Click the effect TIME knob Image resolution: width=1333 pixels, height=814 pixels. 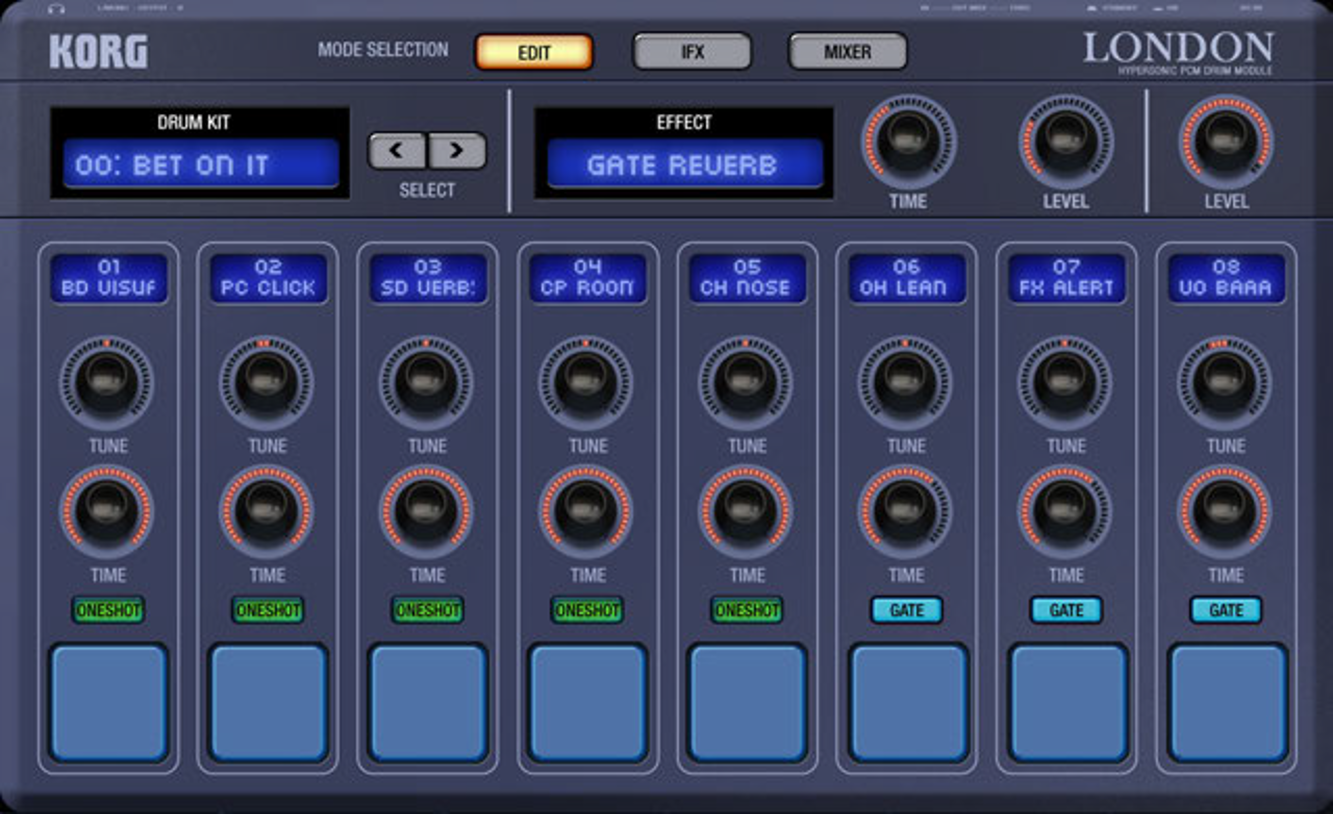[907, 140]
